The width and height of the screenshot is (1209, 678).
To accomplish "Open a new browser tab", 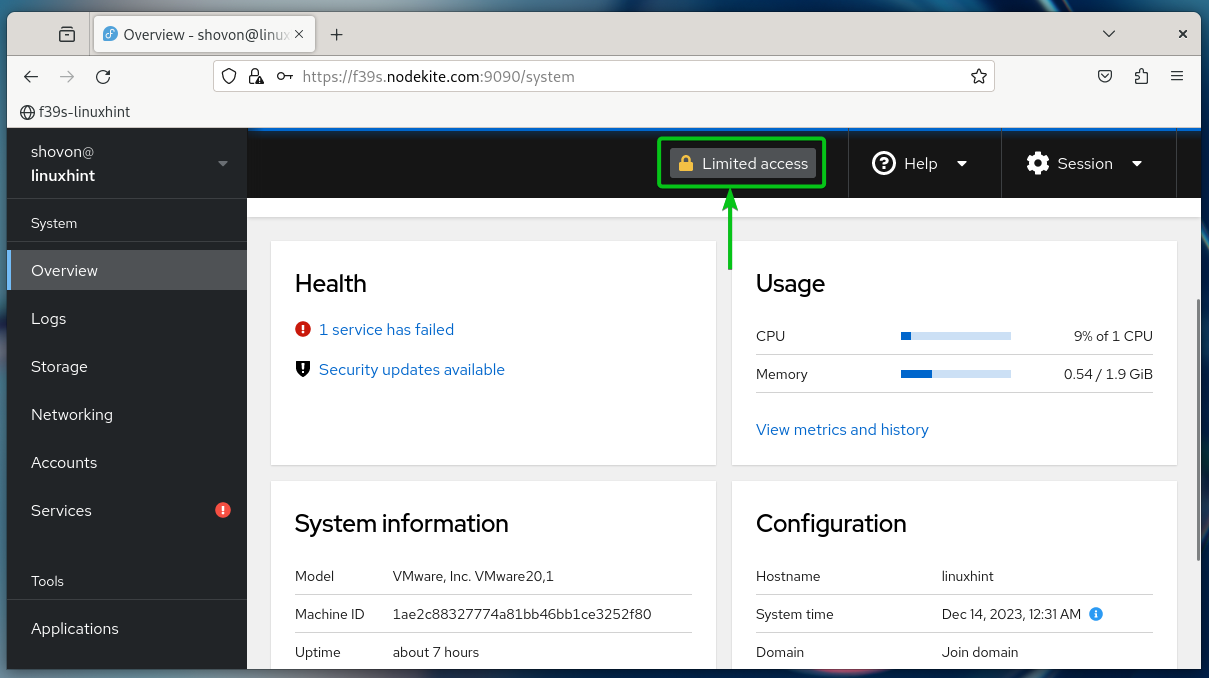I will click(336, 34).
